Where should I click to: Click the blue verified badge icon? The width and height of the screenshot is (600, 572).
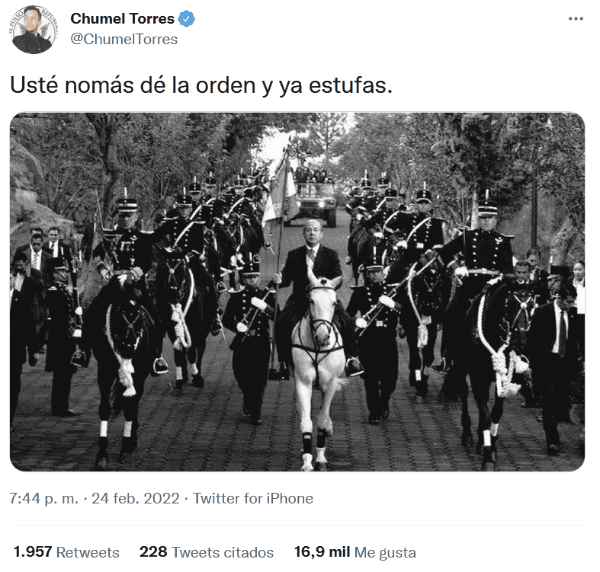187,19
